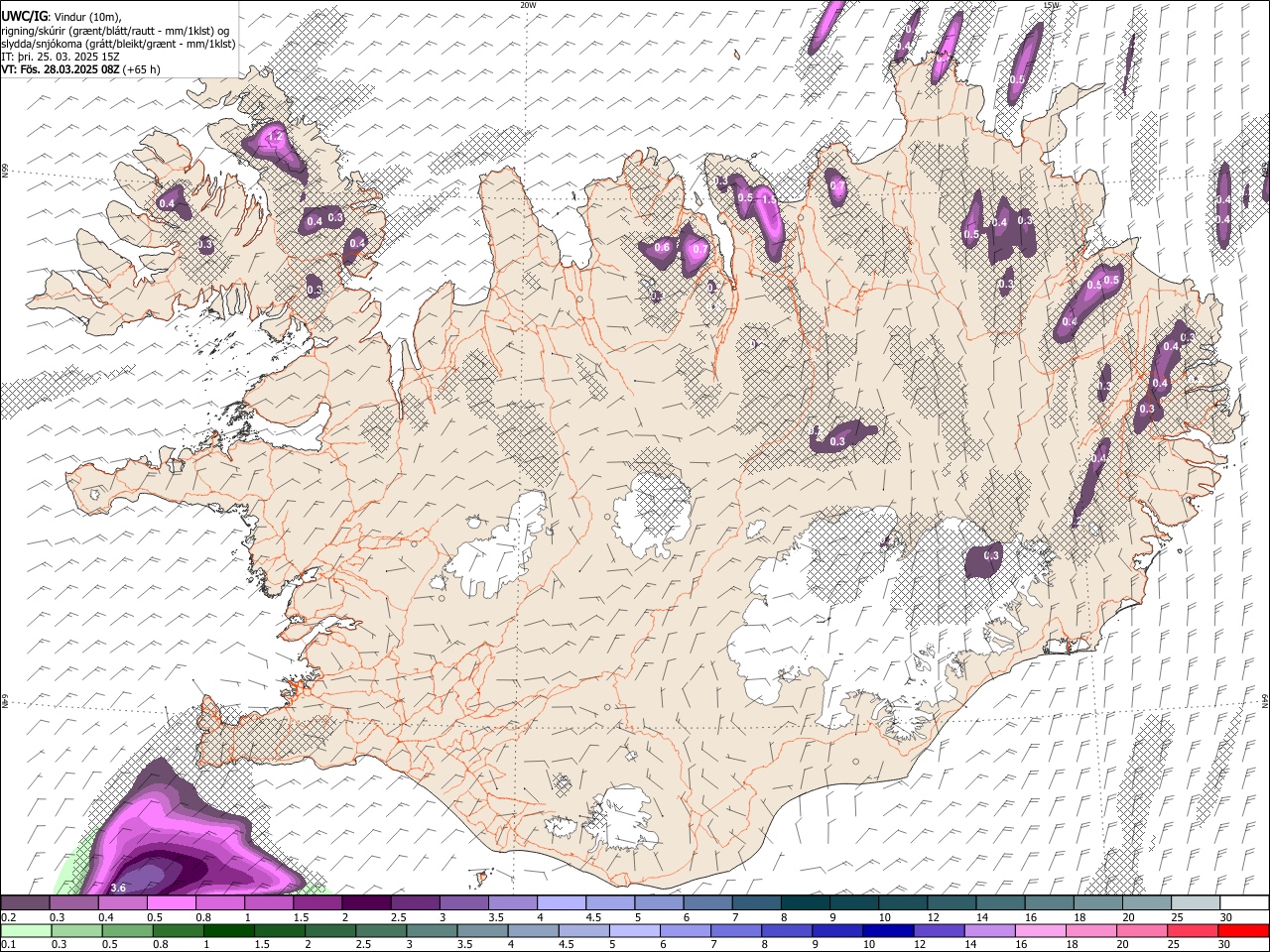The image size is (1270, 952).
Task: Click the lavender 4 swatch in snow legend
Action: coord(562,903)
